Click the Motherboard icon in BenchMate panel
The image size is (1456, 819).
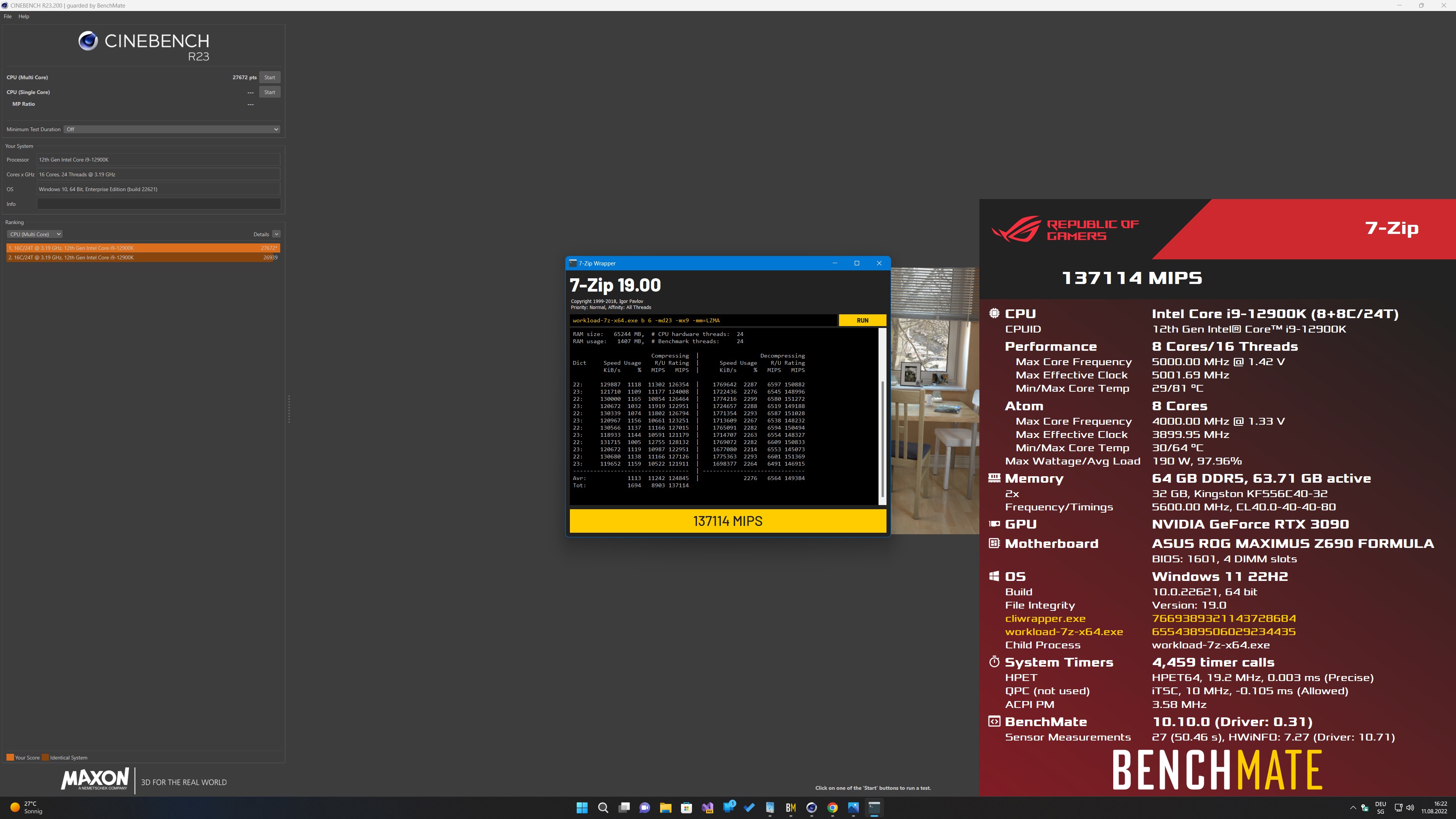click(x=994, y=543)
